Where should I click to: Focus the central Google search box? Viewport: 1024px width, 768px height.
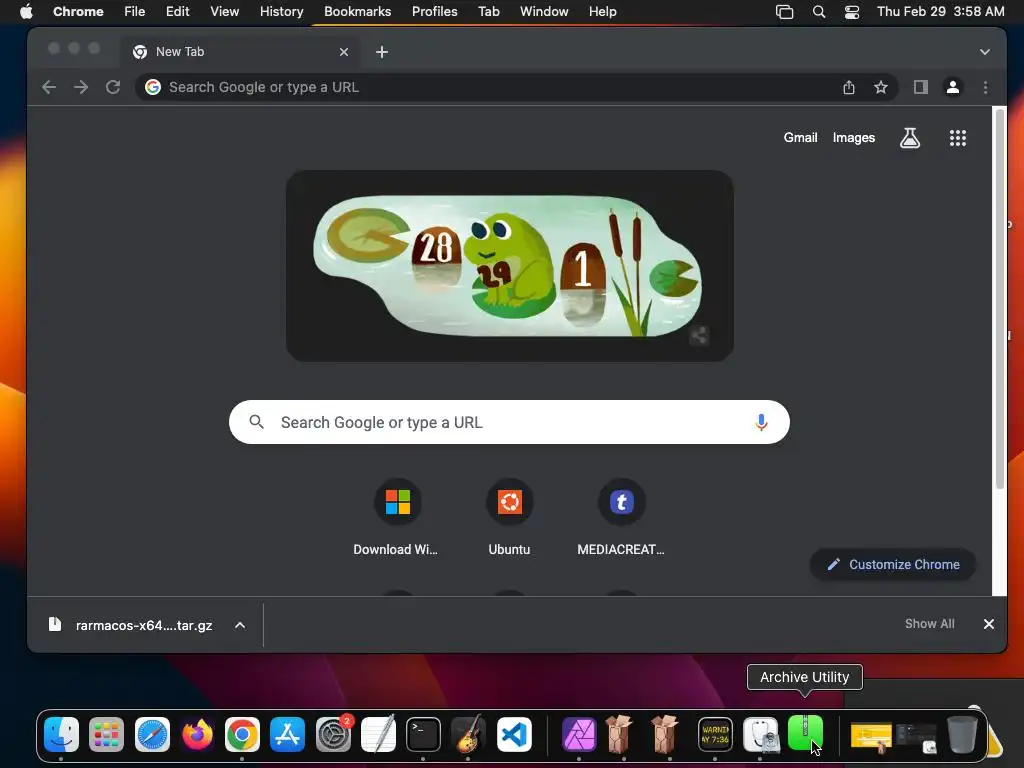[509, 422]
